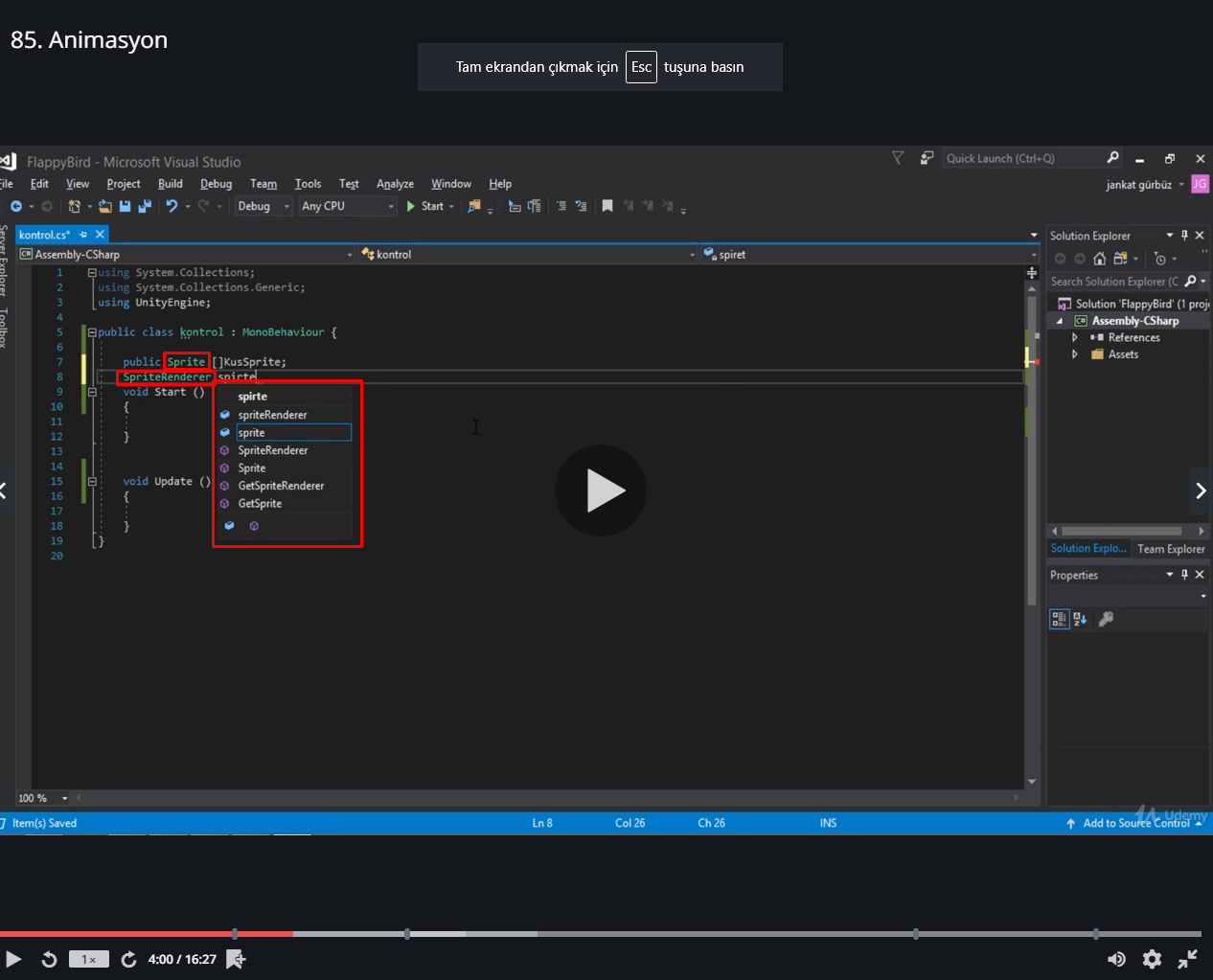
Task: Rewind the video with the back-skip icon
Action: click(x=49, y=959)
